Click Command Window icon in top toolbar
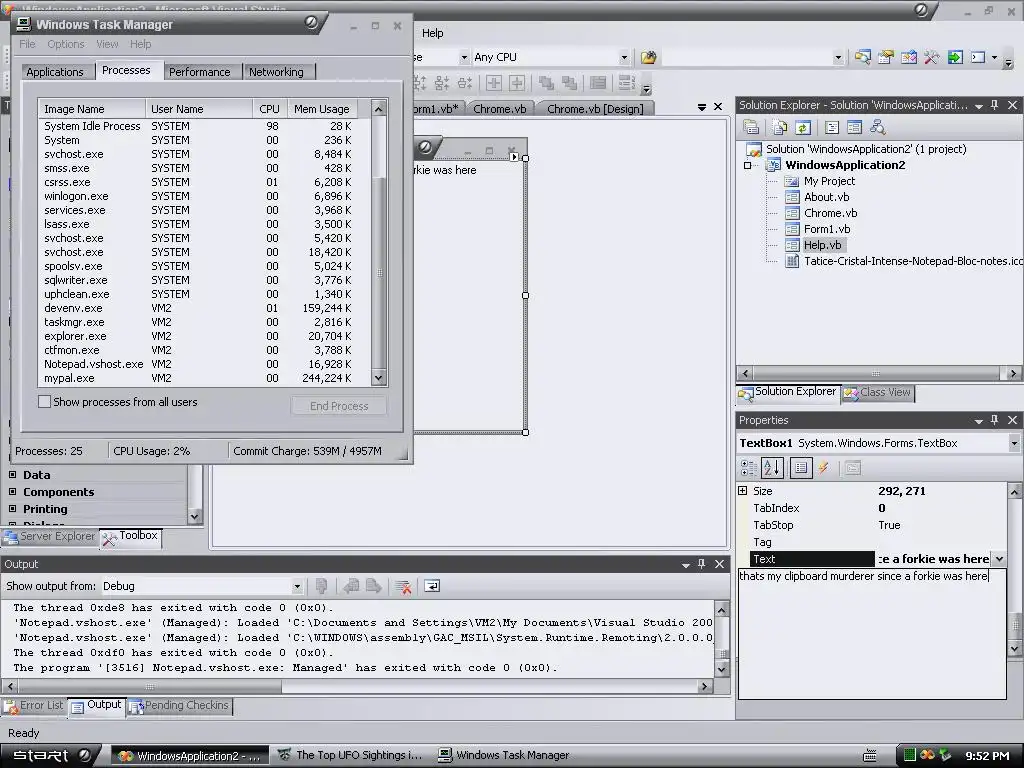The height and width of the screenshot is (768, 1024). [978, 57]
